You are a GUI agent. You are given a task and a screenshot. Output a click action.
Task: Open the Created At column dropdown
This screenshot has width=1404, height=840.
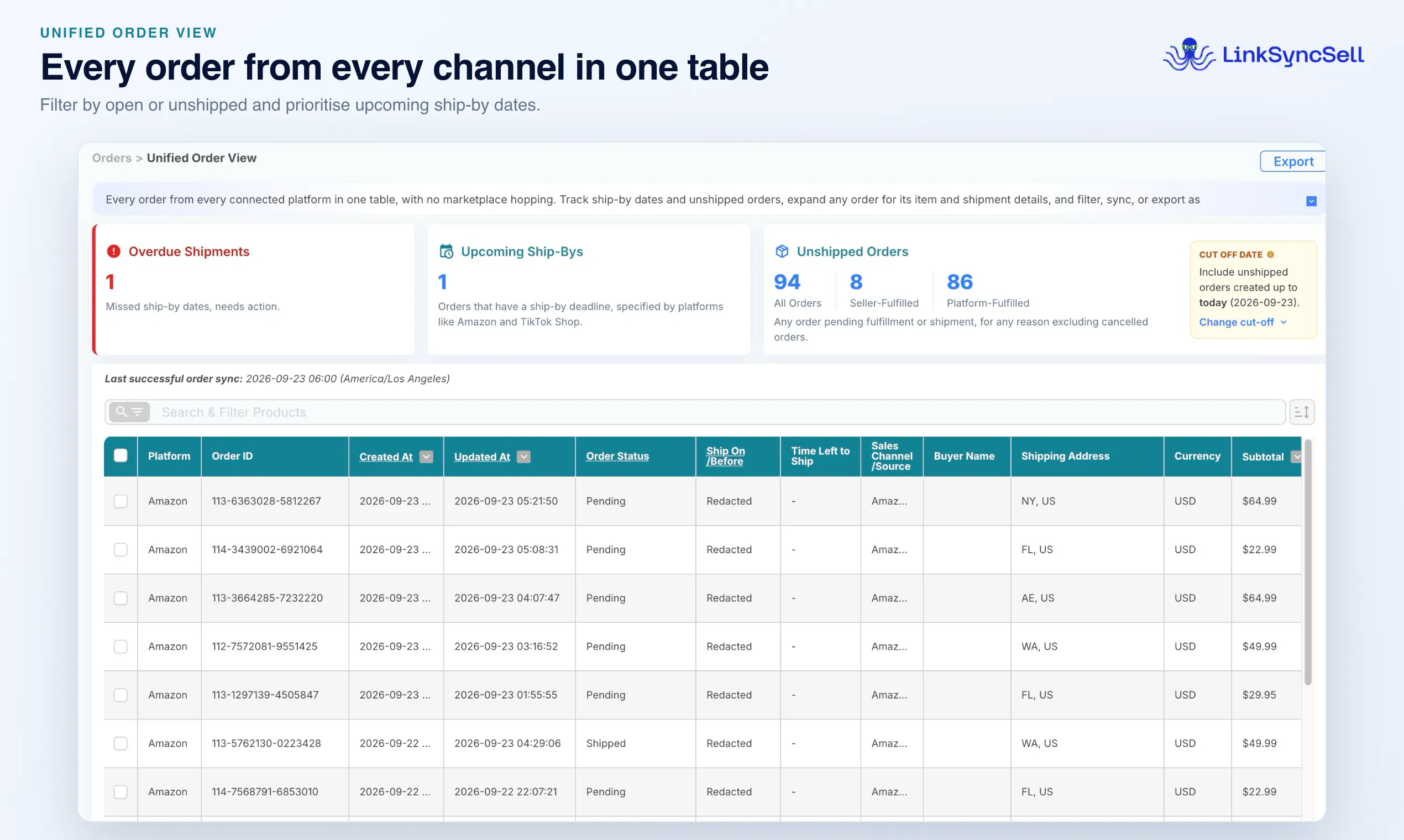pos(426,457)
